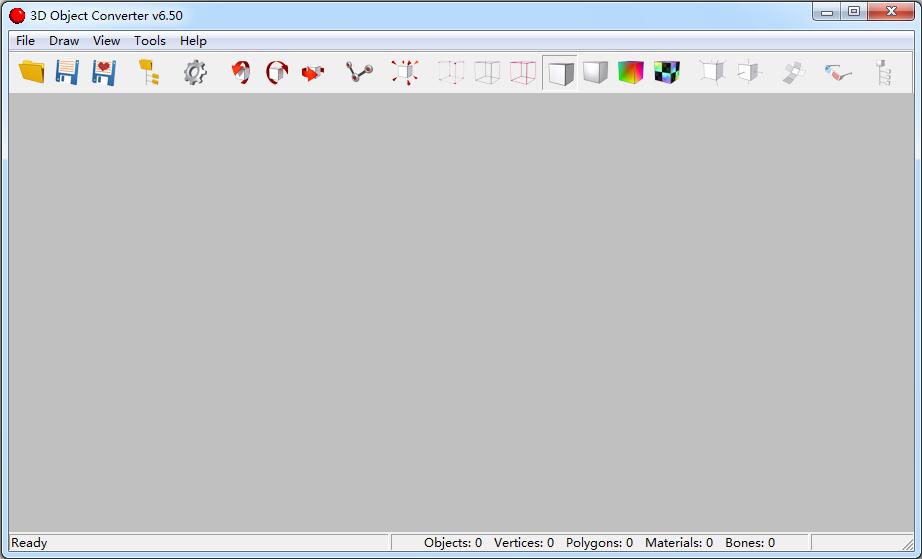Open the Draw menu
Image resolution: width=922 pixels, height=559 pixels.
pos(64,41)
